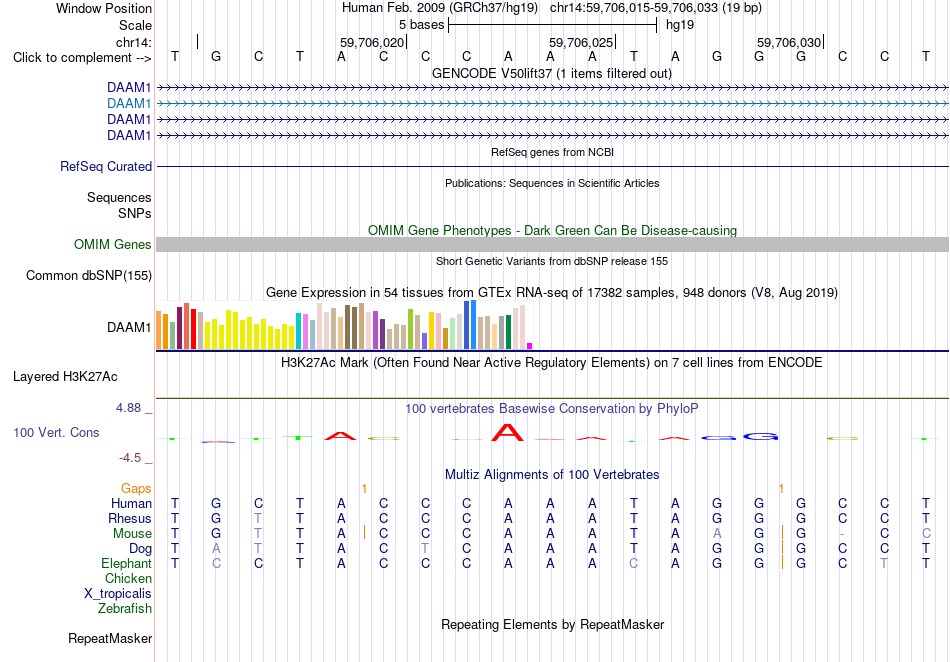Click the Common dbSNP(155) track label
Viewport: 950px width, 662px height.
88,276
